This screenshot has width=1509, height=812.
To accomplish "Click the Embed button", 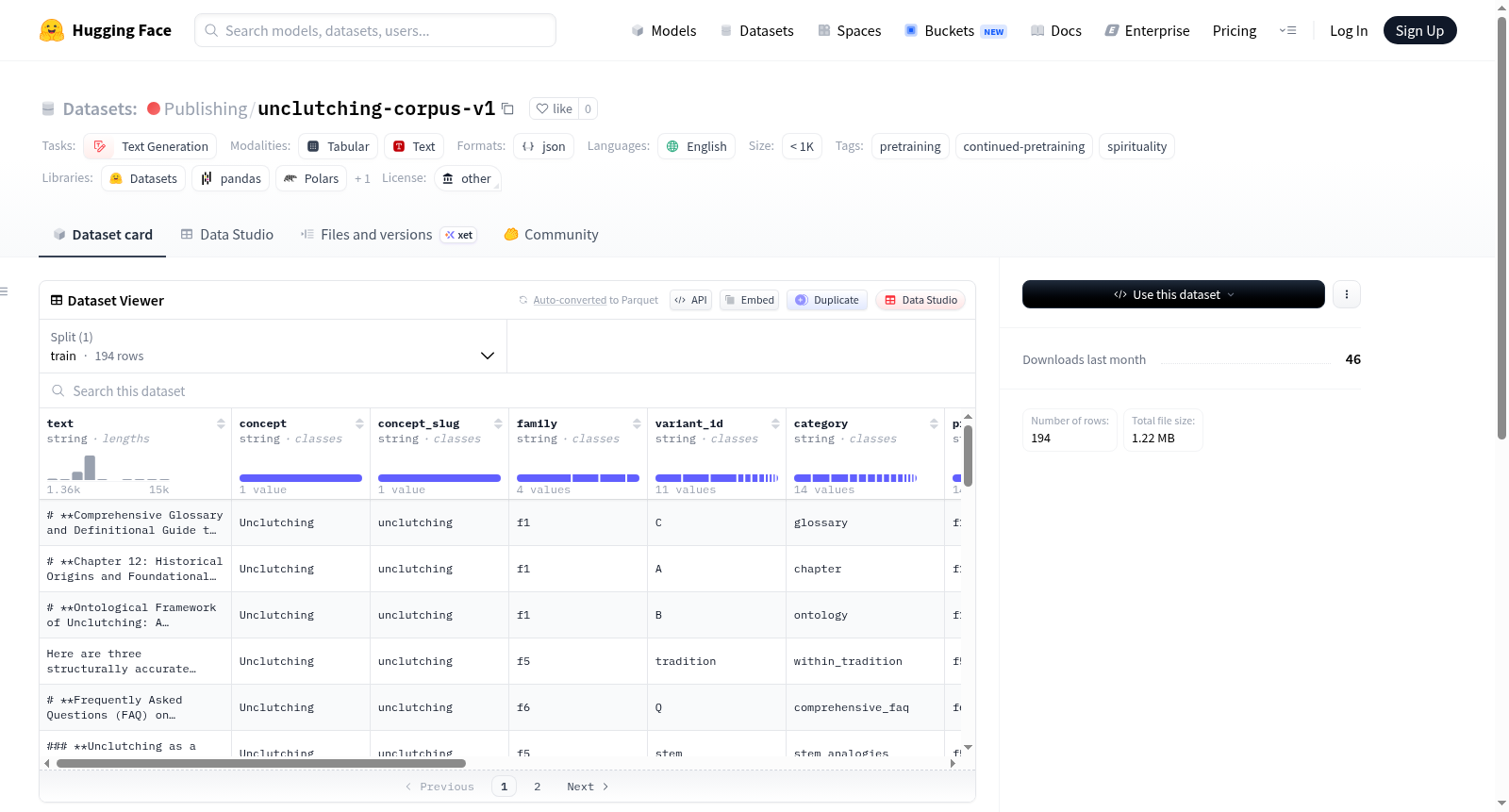I will click(x=750, y=300).
